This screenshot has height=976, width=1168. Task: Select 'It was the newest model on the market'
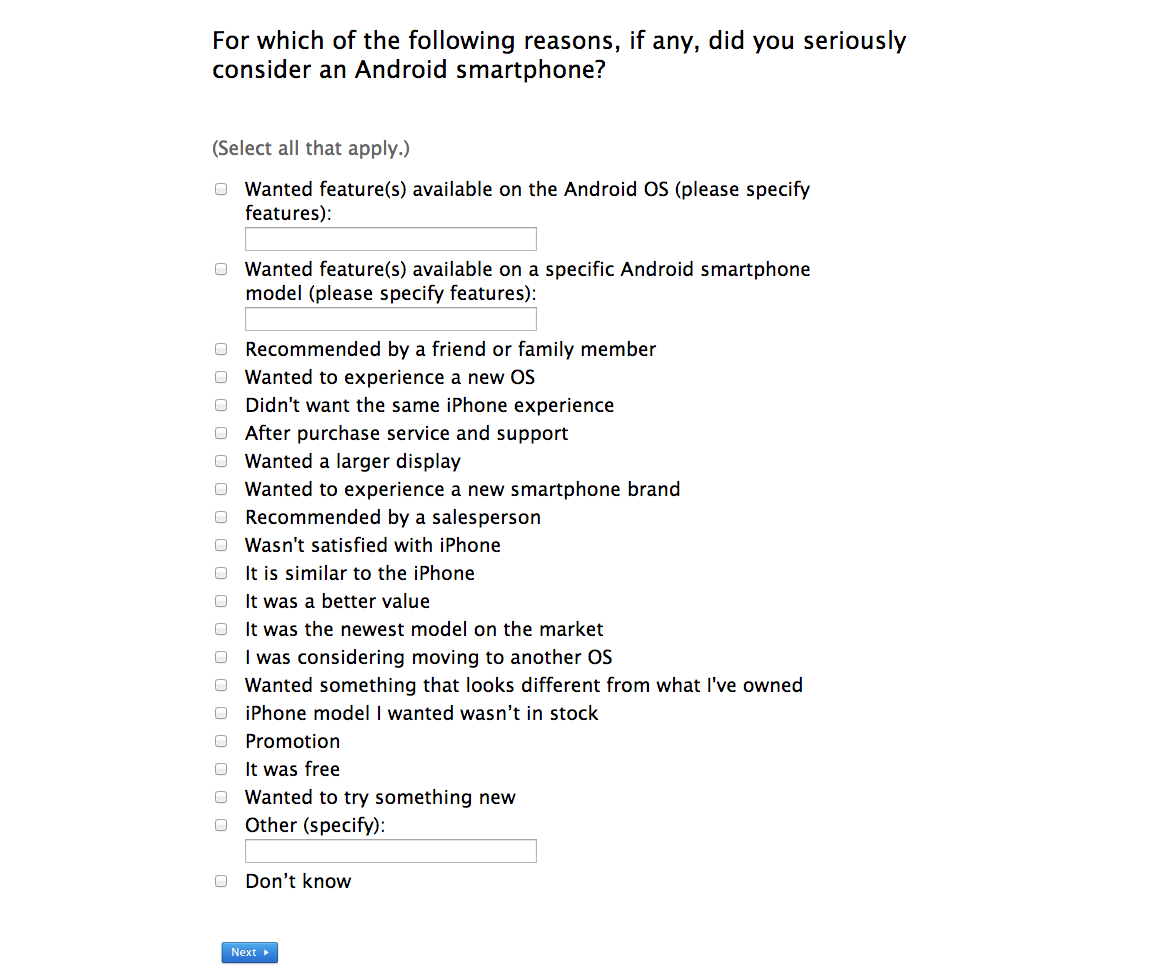point(220,629)
